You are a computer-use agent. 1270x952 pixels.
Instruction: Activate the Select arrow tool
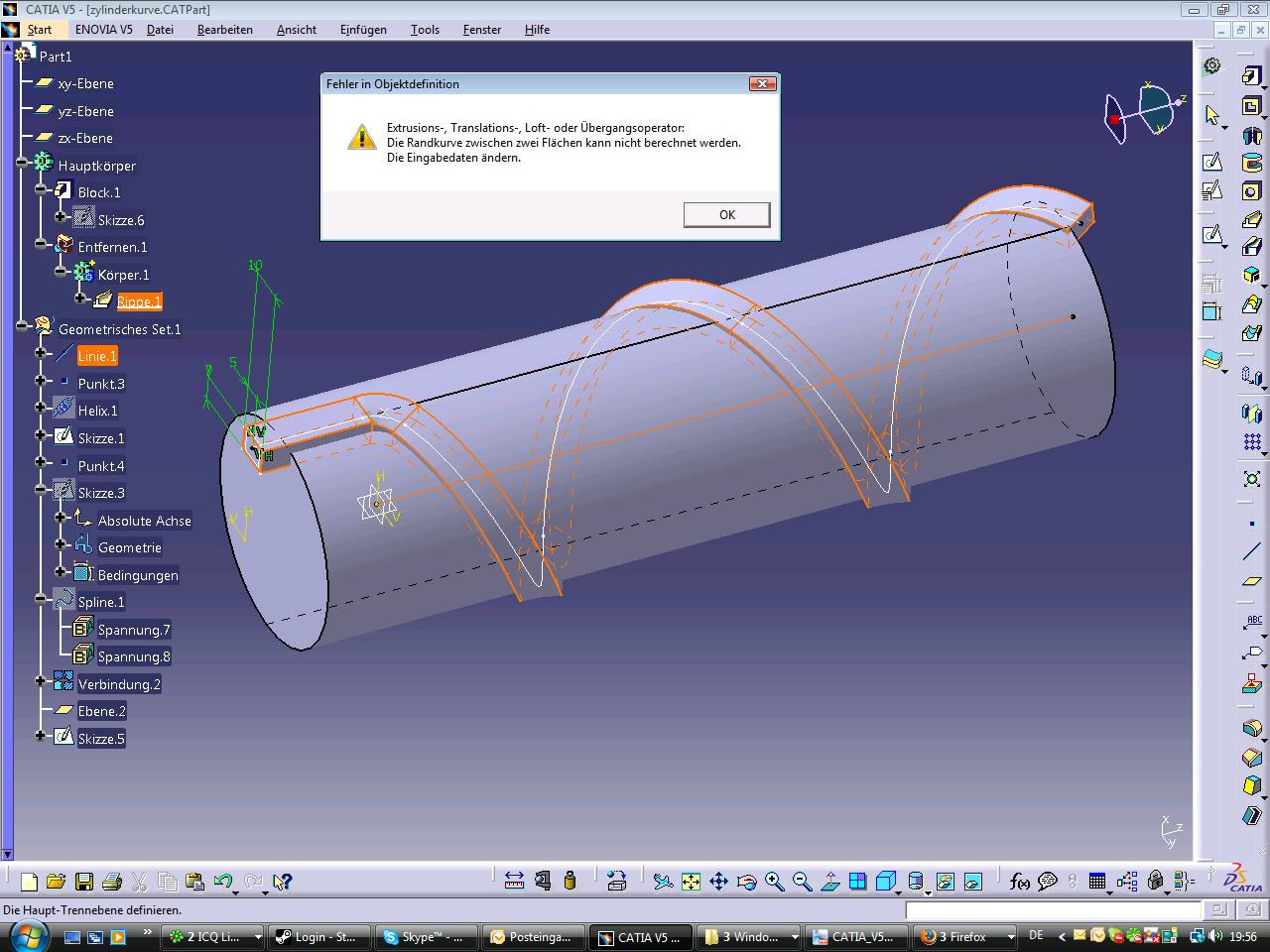click(x=1211, y=116)
